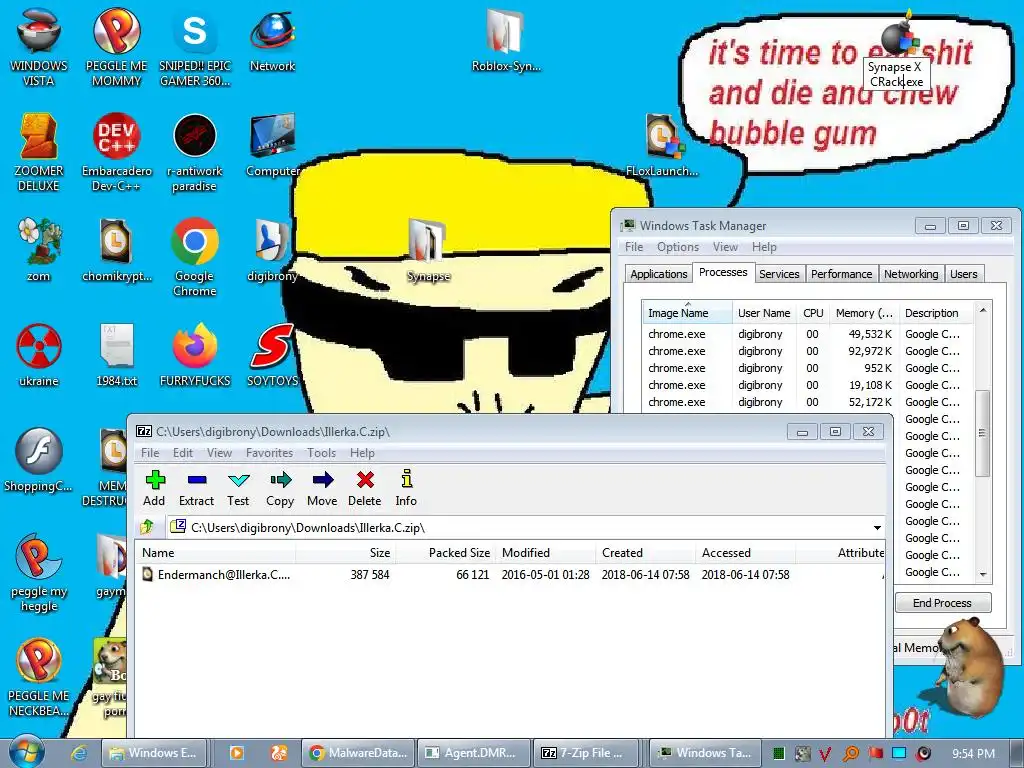
Task: Click the ZOOMER DELUXE desktop icon
Action: (x=39, y=153)
